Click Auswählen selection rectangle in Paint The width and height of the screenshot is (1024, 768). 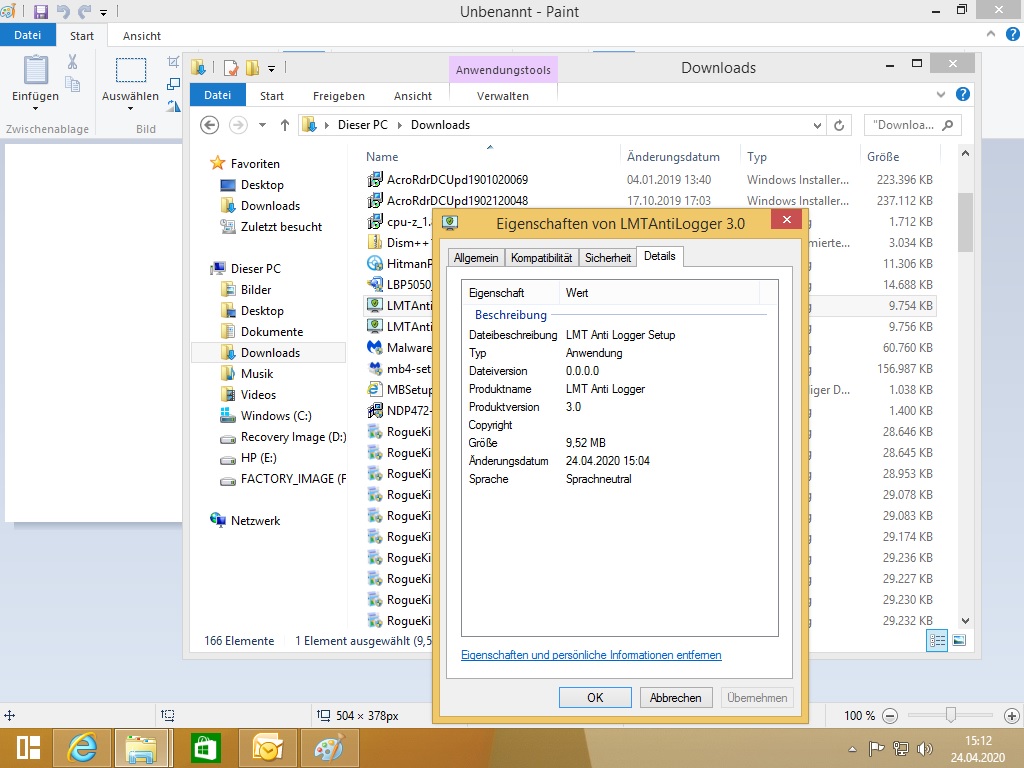click(131, 70)
